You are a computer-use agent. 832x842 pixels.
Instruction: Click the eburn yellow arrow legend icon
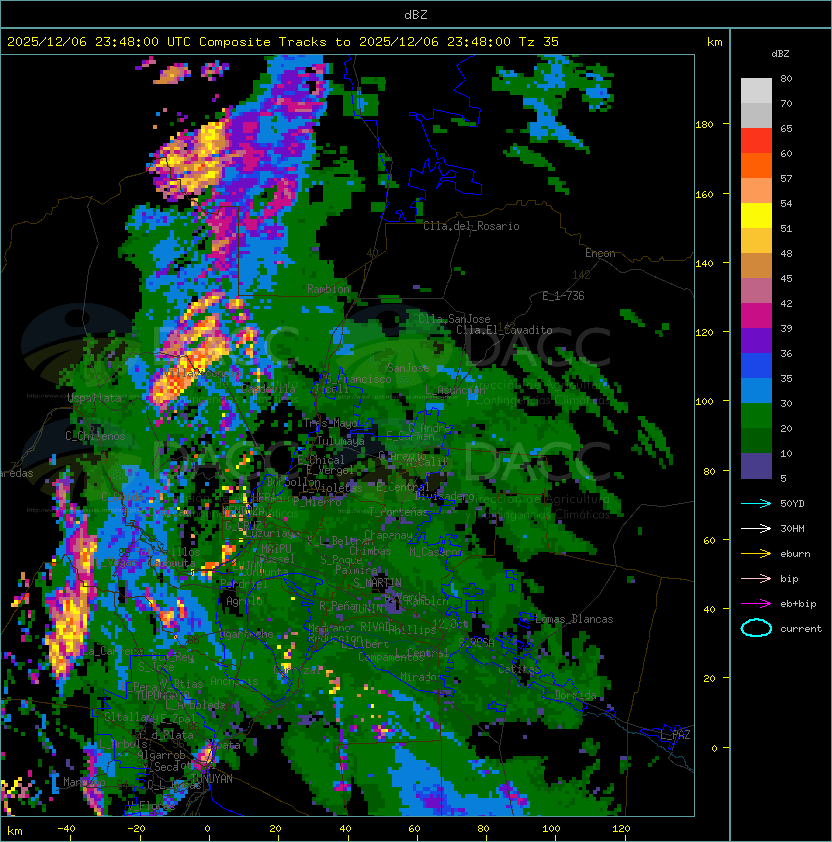click(756, 553)
